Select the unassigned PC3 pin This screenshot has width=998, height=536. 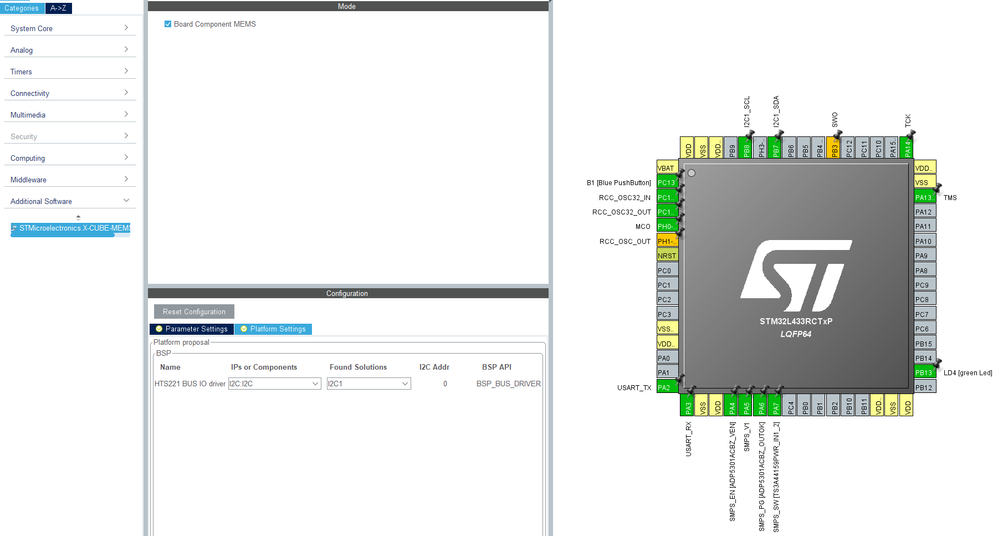(x=668, y=314)
